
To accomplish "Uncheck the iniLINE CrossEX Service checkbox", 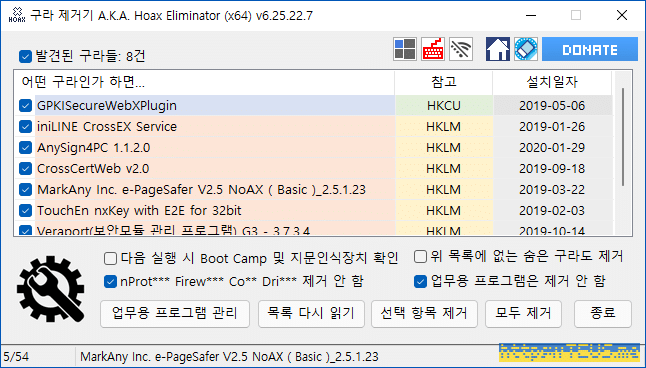I will [x=26, y=127].
